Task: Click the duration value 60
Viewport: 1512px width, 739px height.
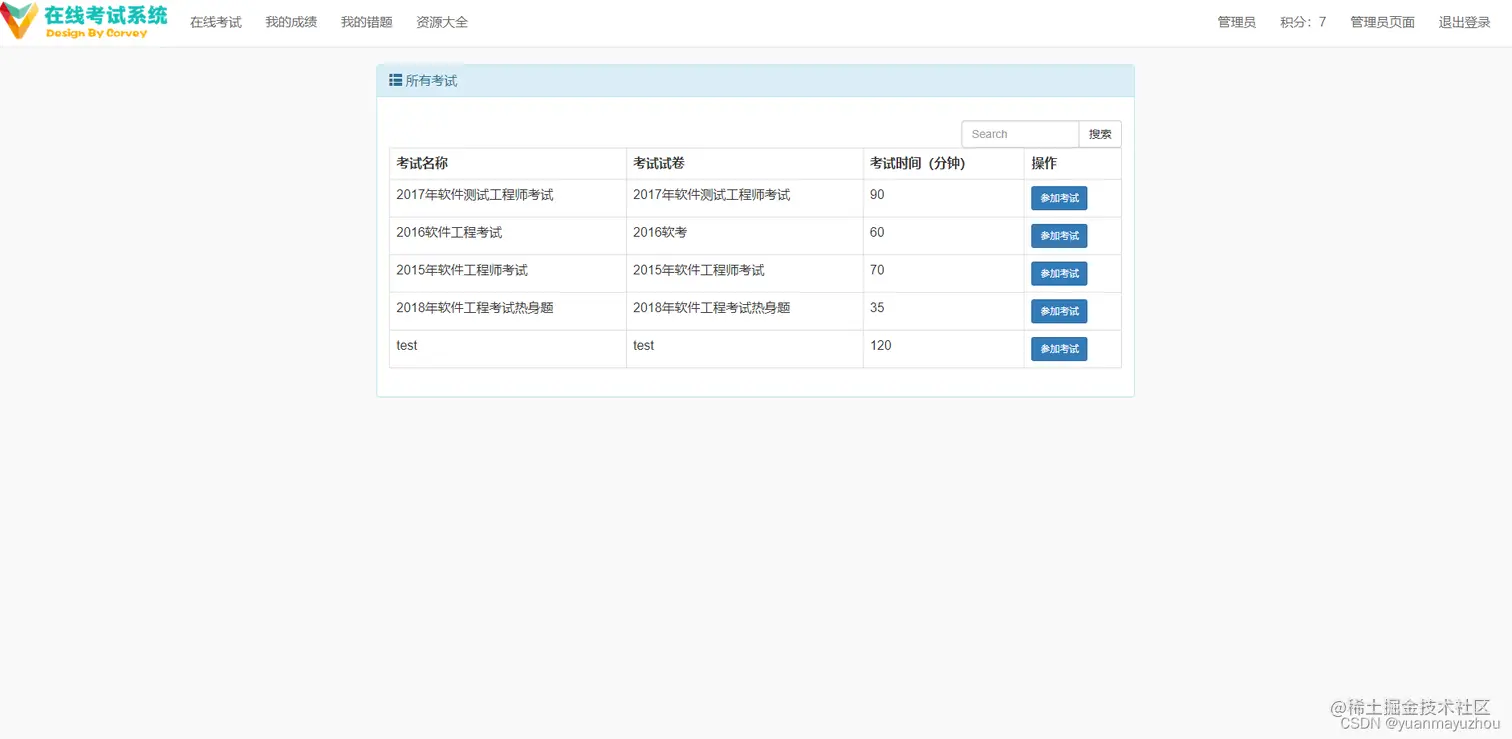Action: click(877, 232)
